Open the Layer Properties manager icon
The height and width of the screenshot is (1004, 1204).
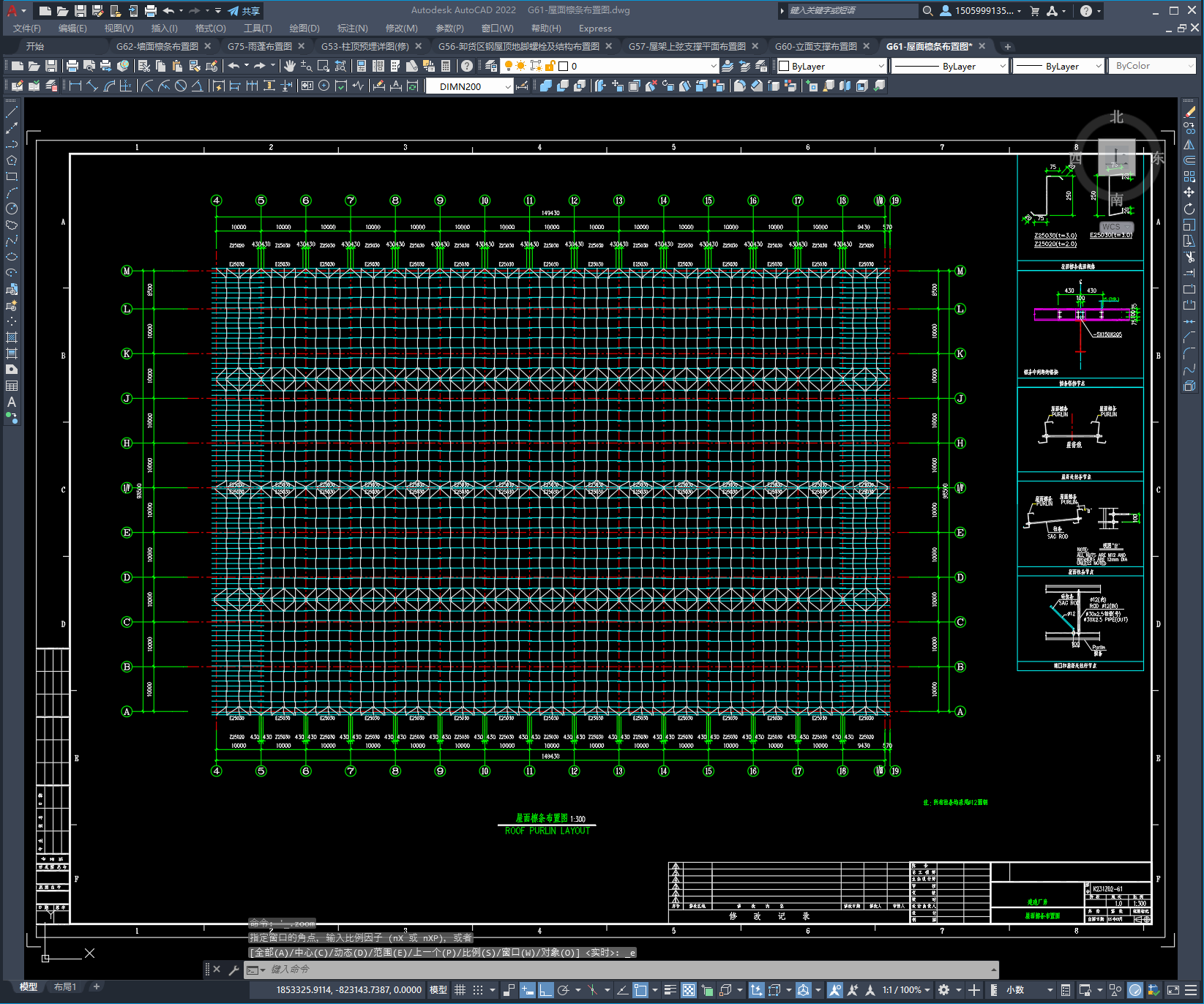click(x=492, y=66)
